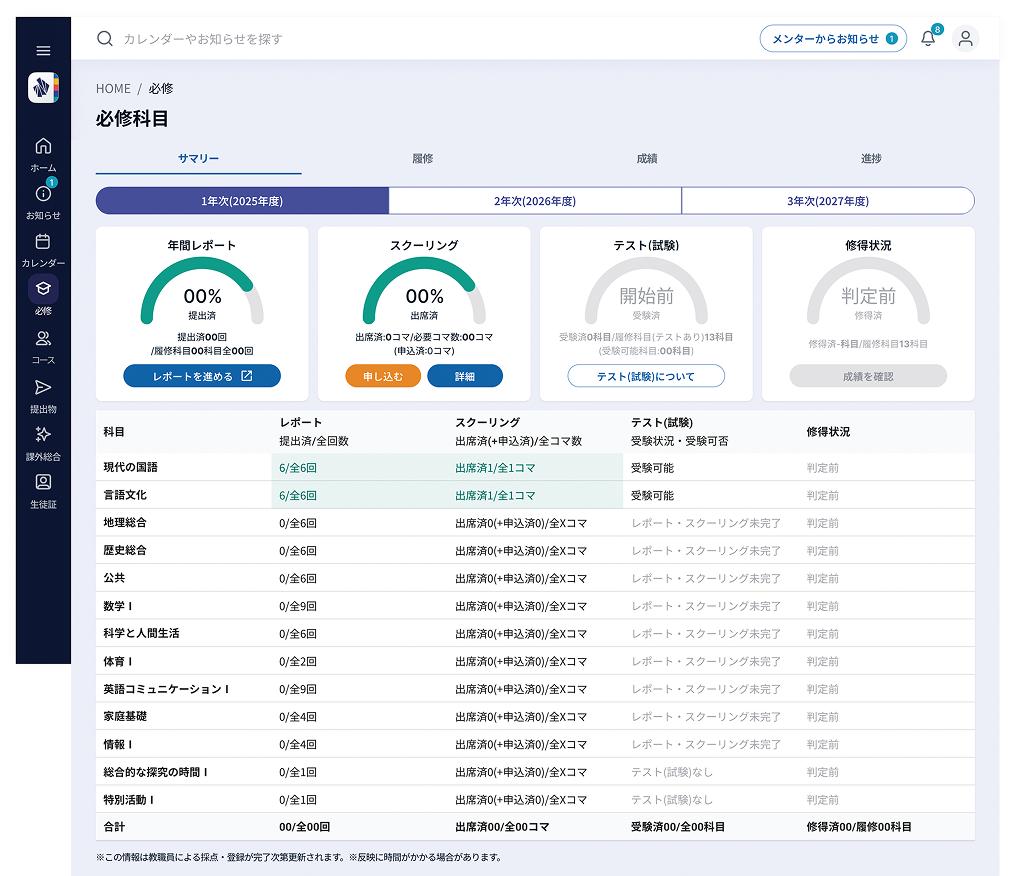This screenshot has width=1016, height=876.
Task: Click the app logo in sidebar
Action: click(43, 88)
